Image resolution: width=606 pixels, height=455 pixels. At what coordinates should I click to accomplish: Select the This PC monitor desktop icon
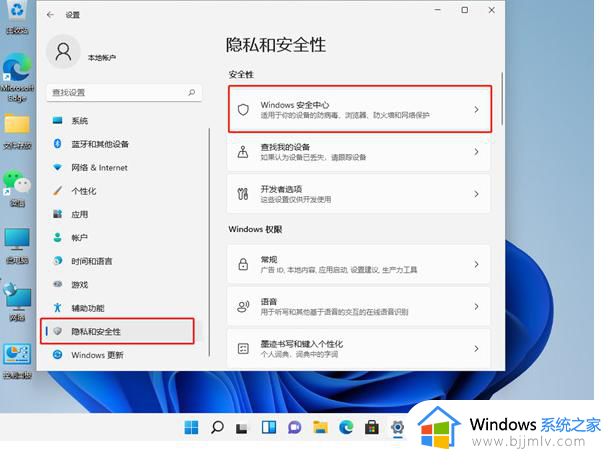pos(17,245)
